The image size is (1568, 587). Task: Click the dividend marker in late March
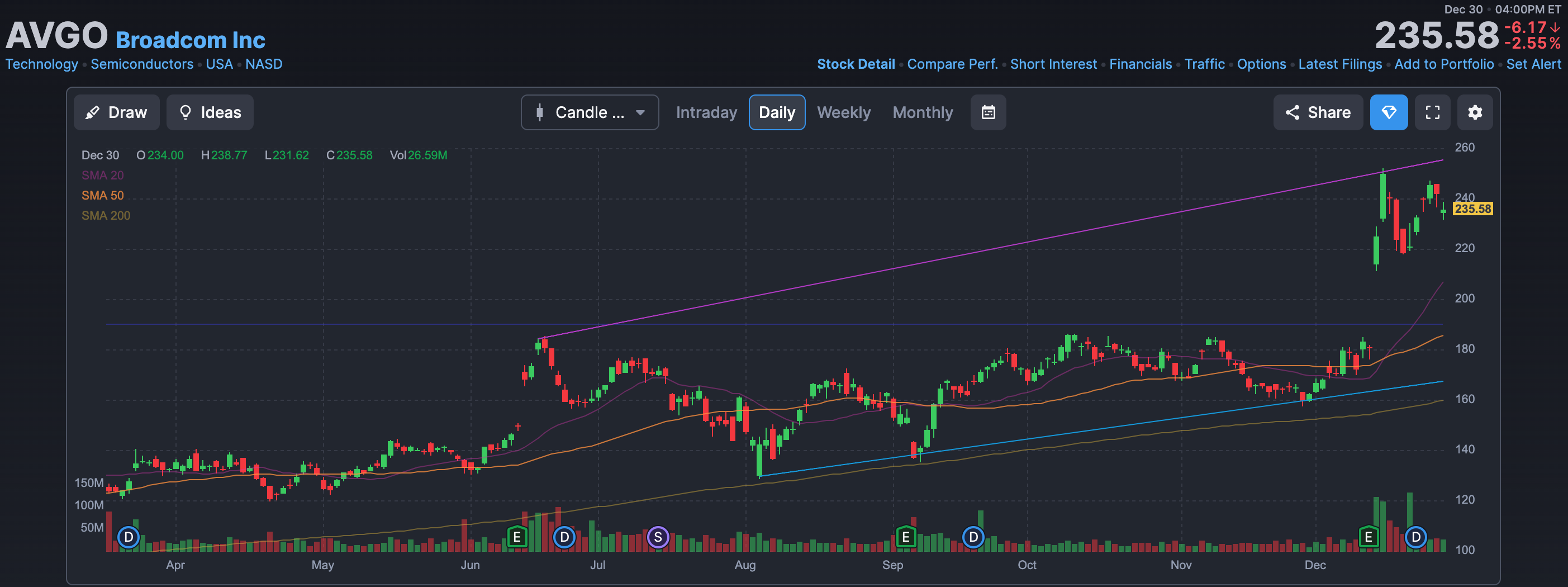pos(129,537)
